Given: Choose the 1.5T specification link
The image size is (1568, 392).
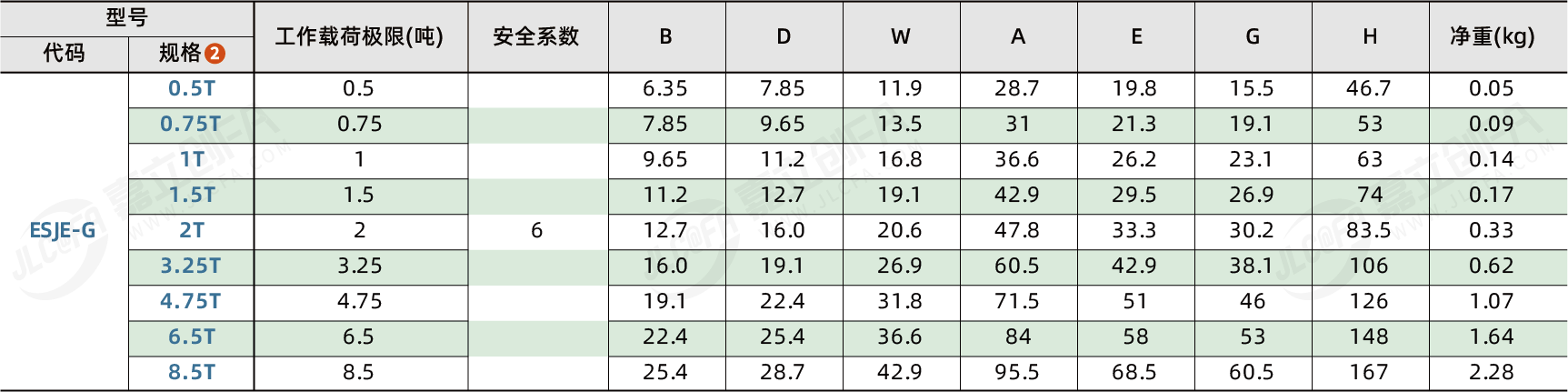Looking at the screenshot, I should coord(192,195).
